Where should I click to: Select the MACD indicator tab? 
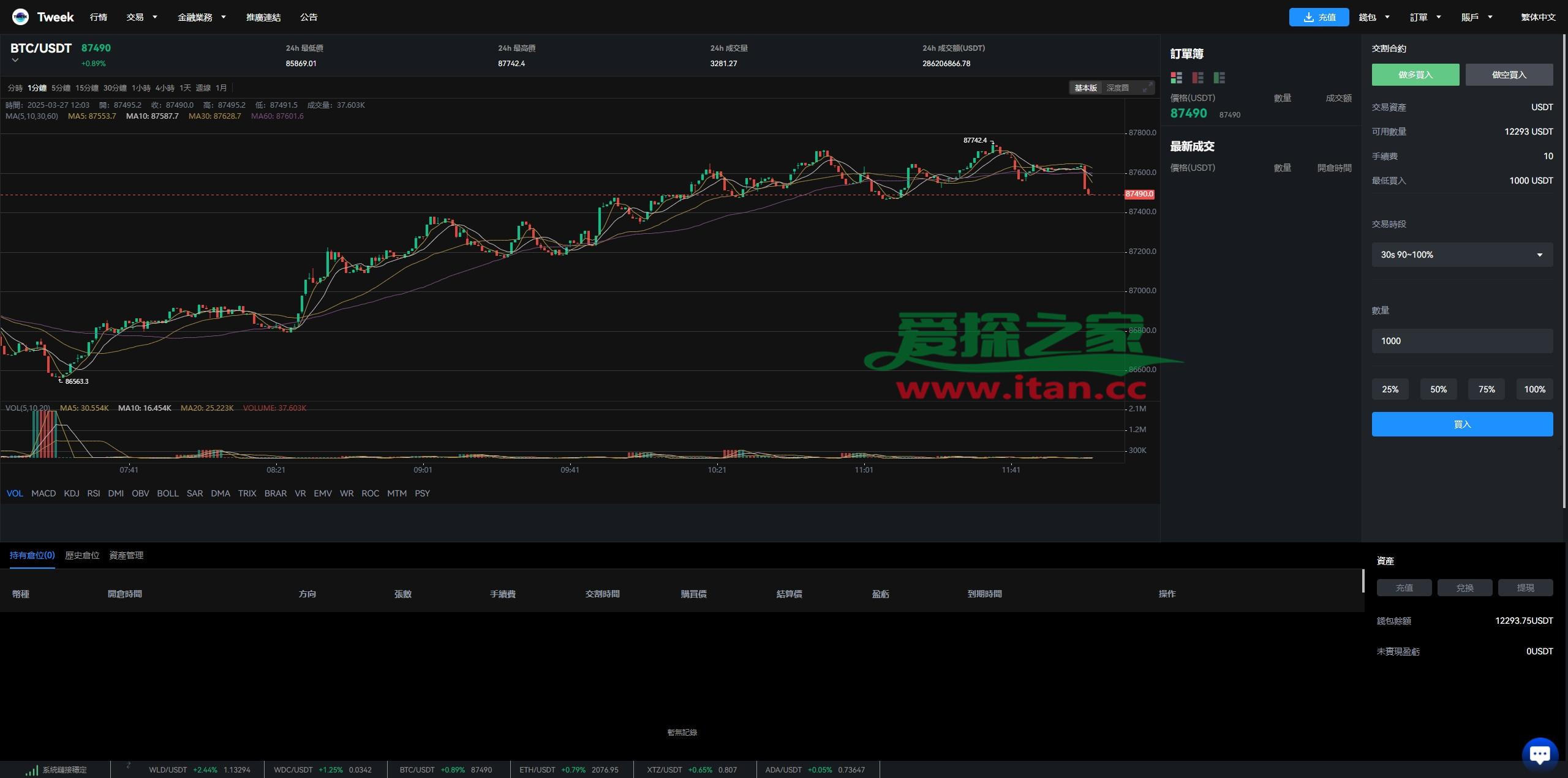(x=43, y=493)
